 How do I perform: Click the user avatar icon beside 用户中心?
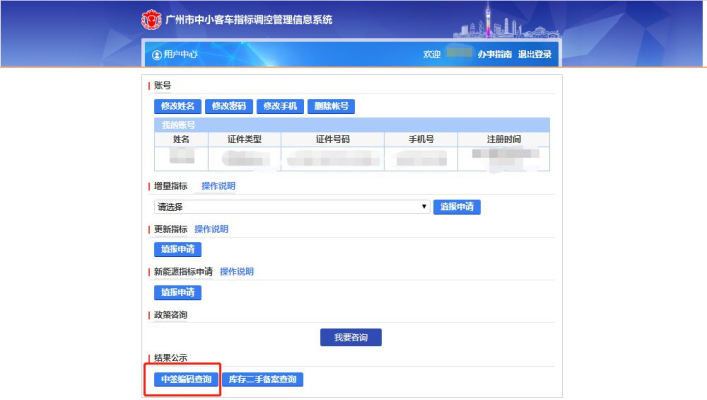tap(157, 54)
